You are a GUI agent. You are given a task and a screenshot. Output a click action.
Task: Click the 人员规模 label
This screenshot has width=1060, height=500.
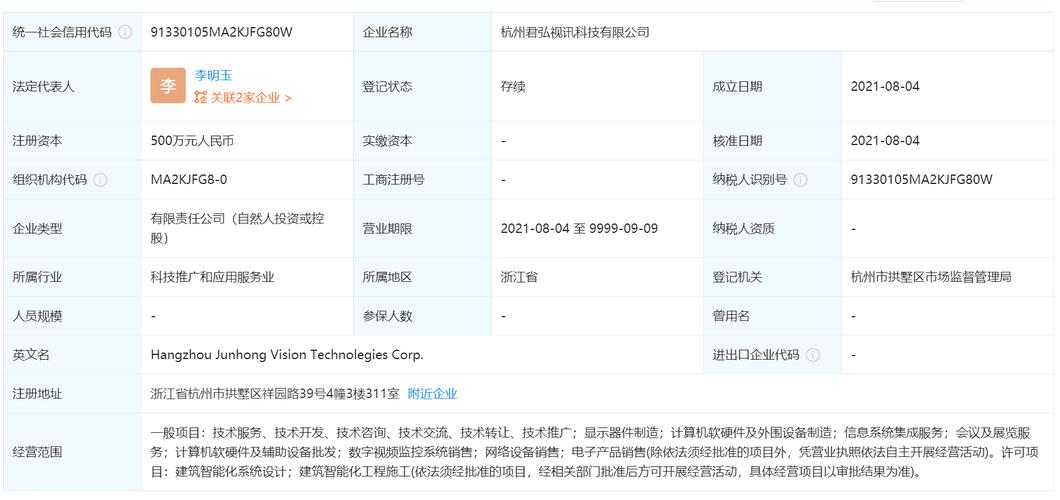[37, 316]
